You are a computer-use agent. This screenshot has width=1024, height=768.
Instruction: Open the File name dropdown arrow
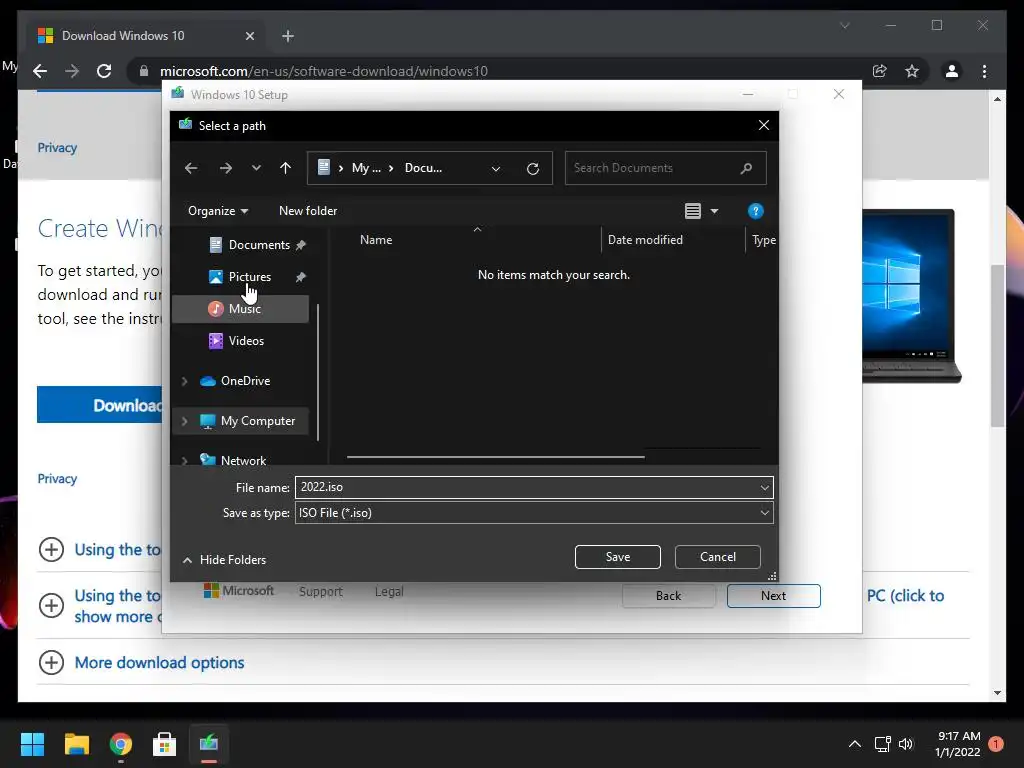pos(765,487)
